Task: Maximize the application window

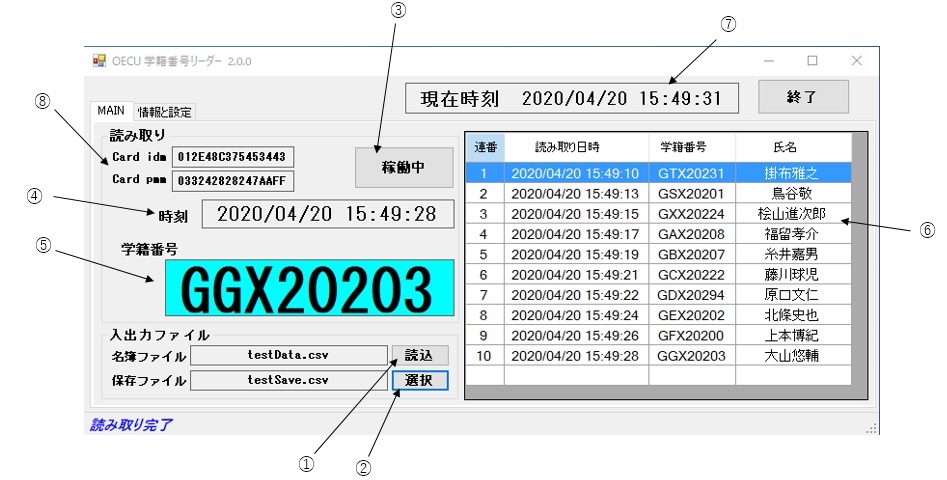Action: click(812, 61)
